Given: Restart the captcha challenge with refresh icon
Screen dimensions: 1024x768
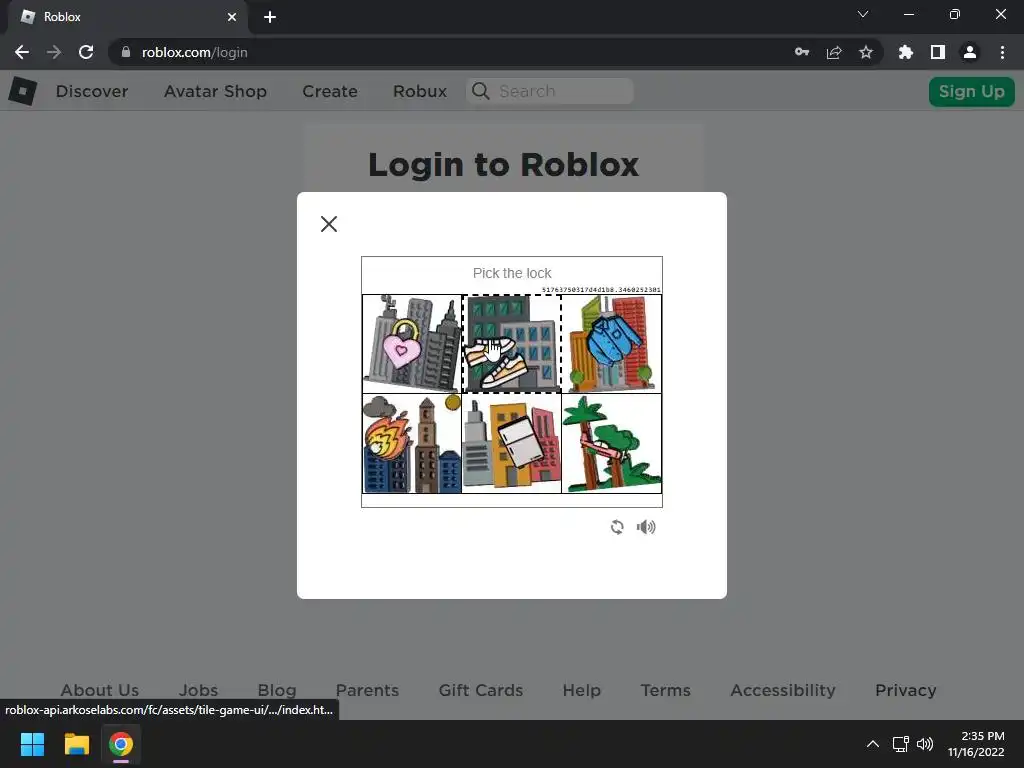Looking at the screenshot, I should click(617, 527).
